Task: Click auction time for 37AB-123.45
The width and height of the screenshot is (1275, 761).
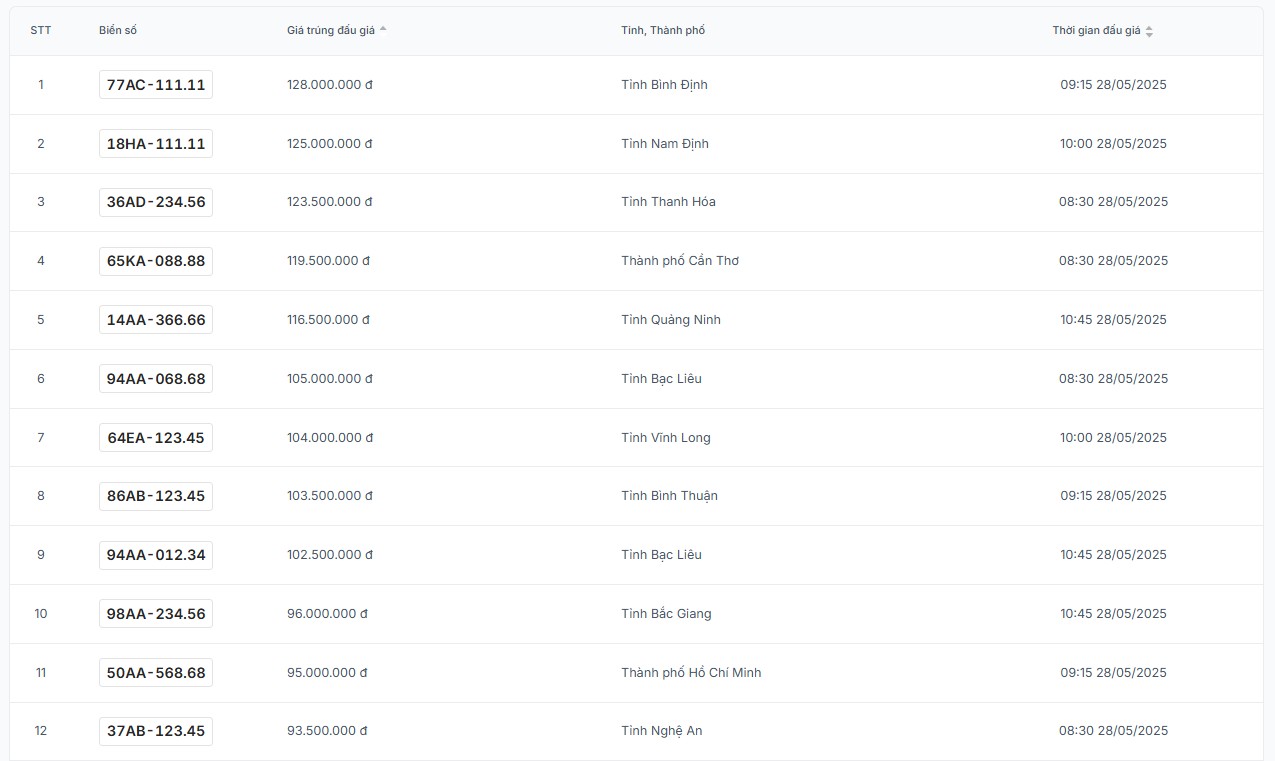Action: [1113, 731]
